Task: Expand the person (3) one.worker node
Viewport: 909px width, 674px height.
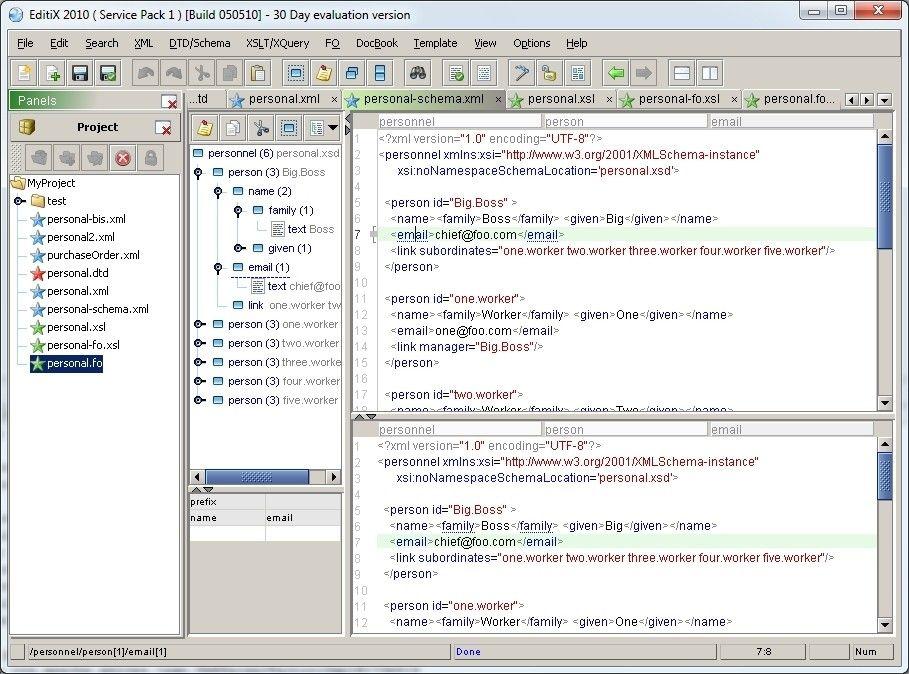Action: click(200, 324)
